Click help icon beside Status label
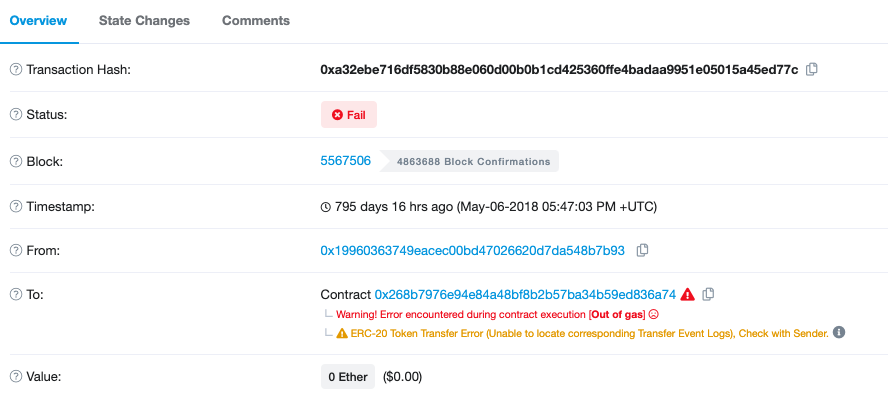888x398 pixels. click(16, 115)
